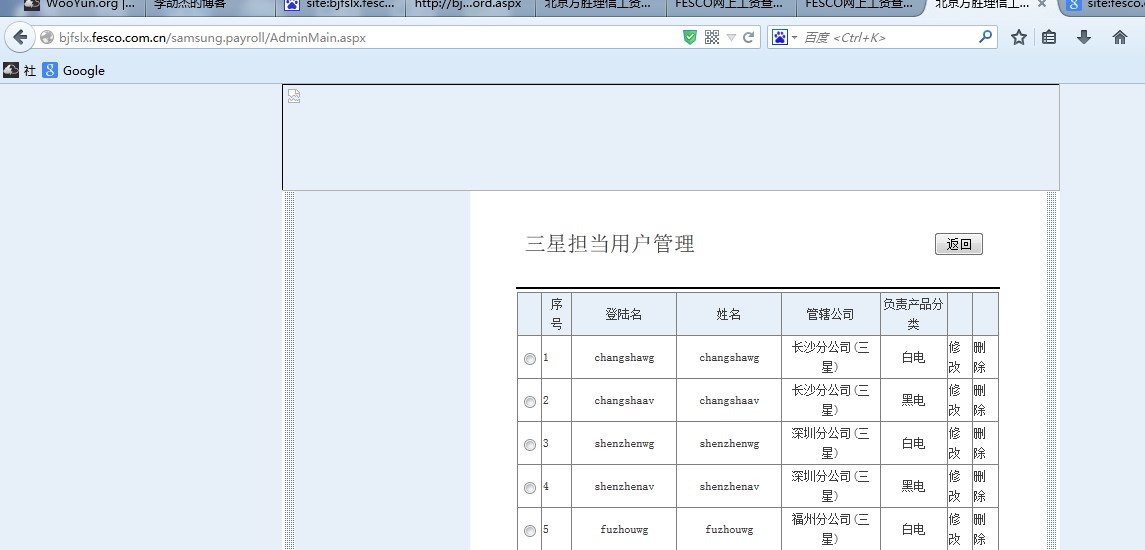This screenshot has height=550, width=1145.
Task: Select radio button for row 1 changshawg
Action: pyautogui.click(x=530, y=359)
